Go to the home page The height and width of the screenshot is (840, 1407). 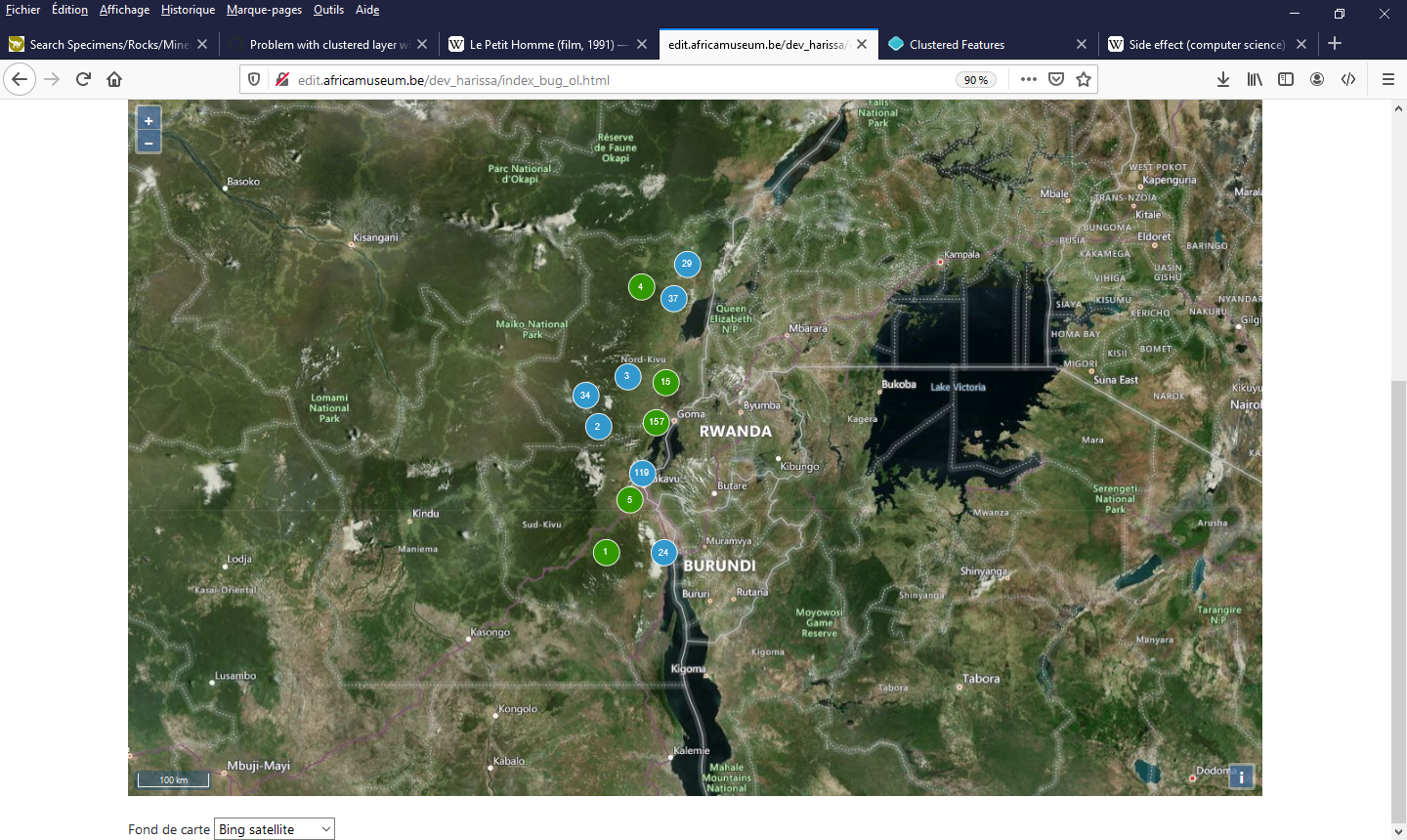[114, 80]
